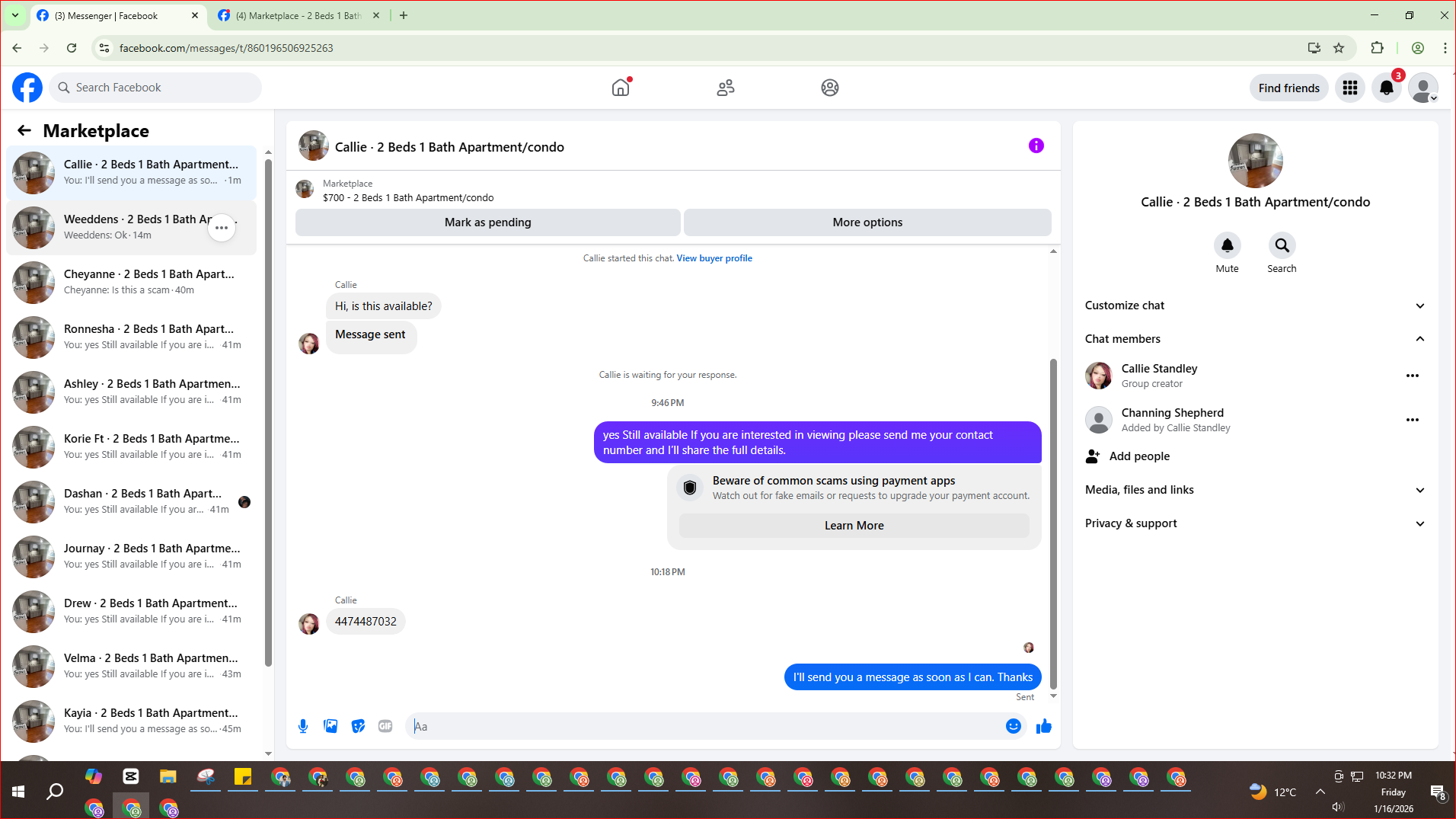Close the Messenger browser tab
Image resolution: width=1456 pixels, height=819 pixels.
pyautogui.click(x=195, y=15)
